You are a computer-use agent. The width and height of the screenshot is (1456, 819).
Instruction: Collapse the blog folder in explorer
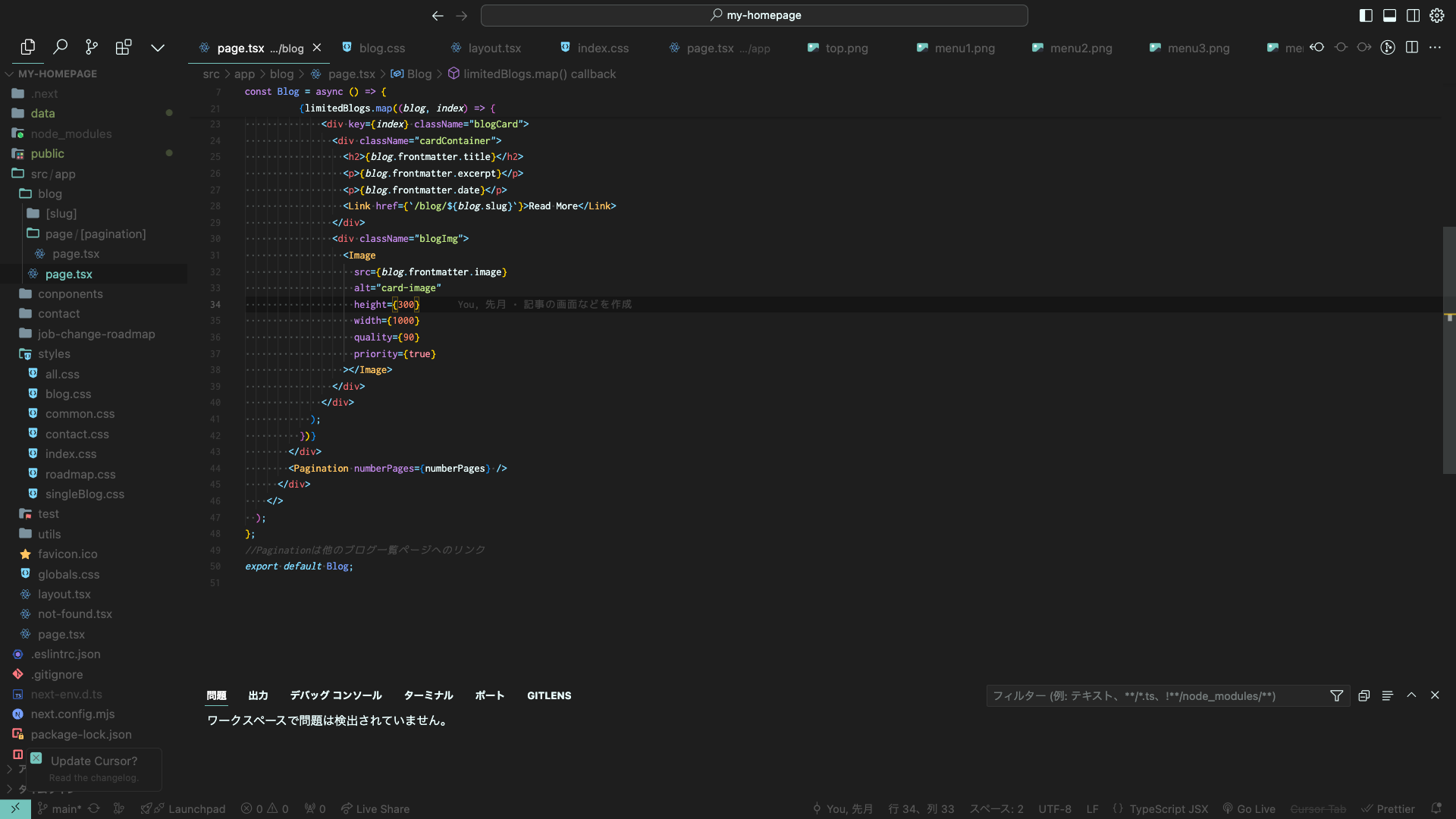pos(50,193)
